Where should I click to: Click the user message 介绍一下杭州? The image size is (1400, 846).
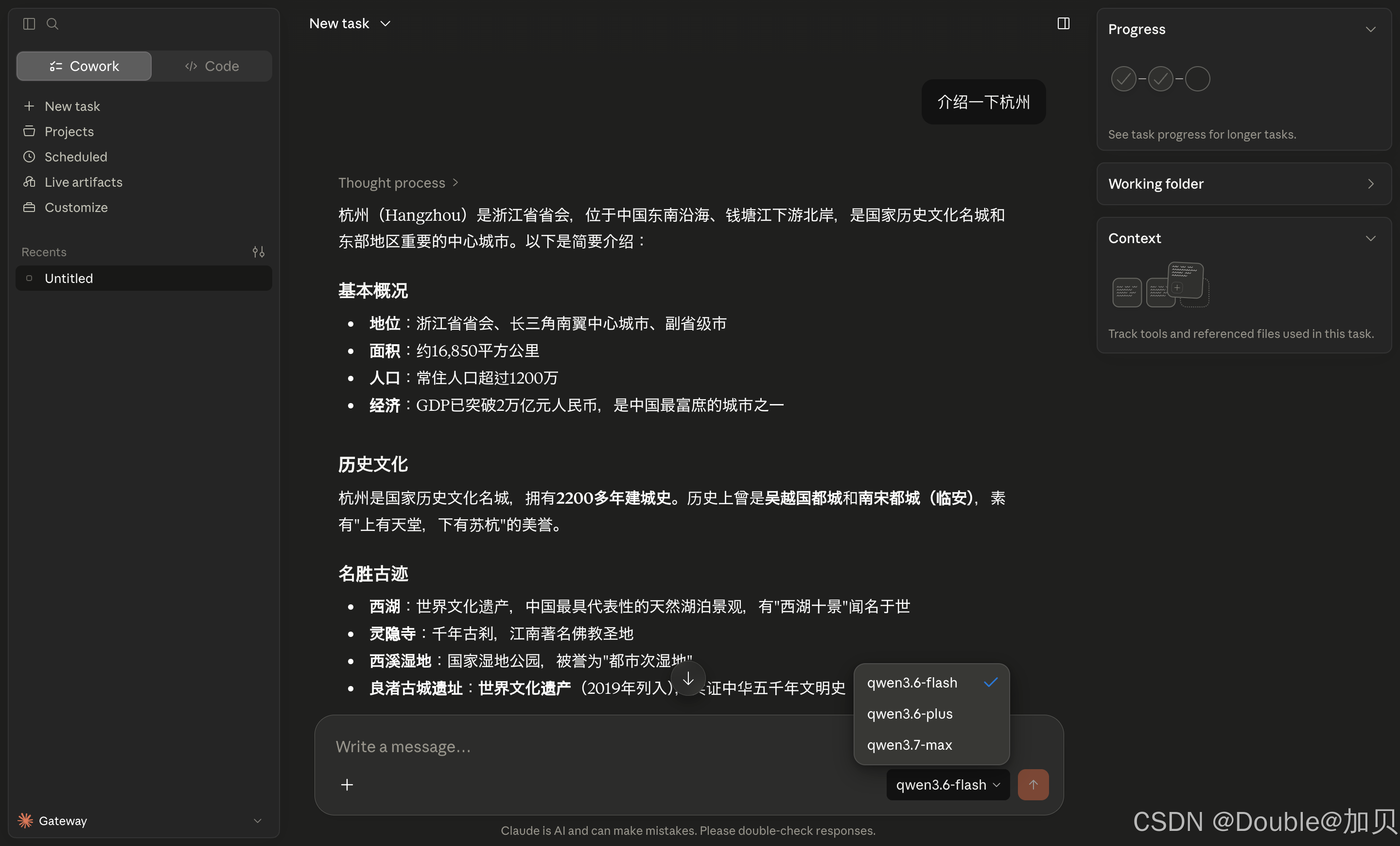point(983,102)
